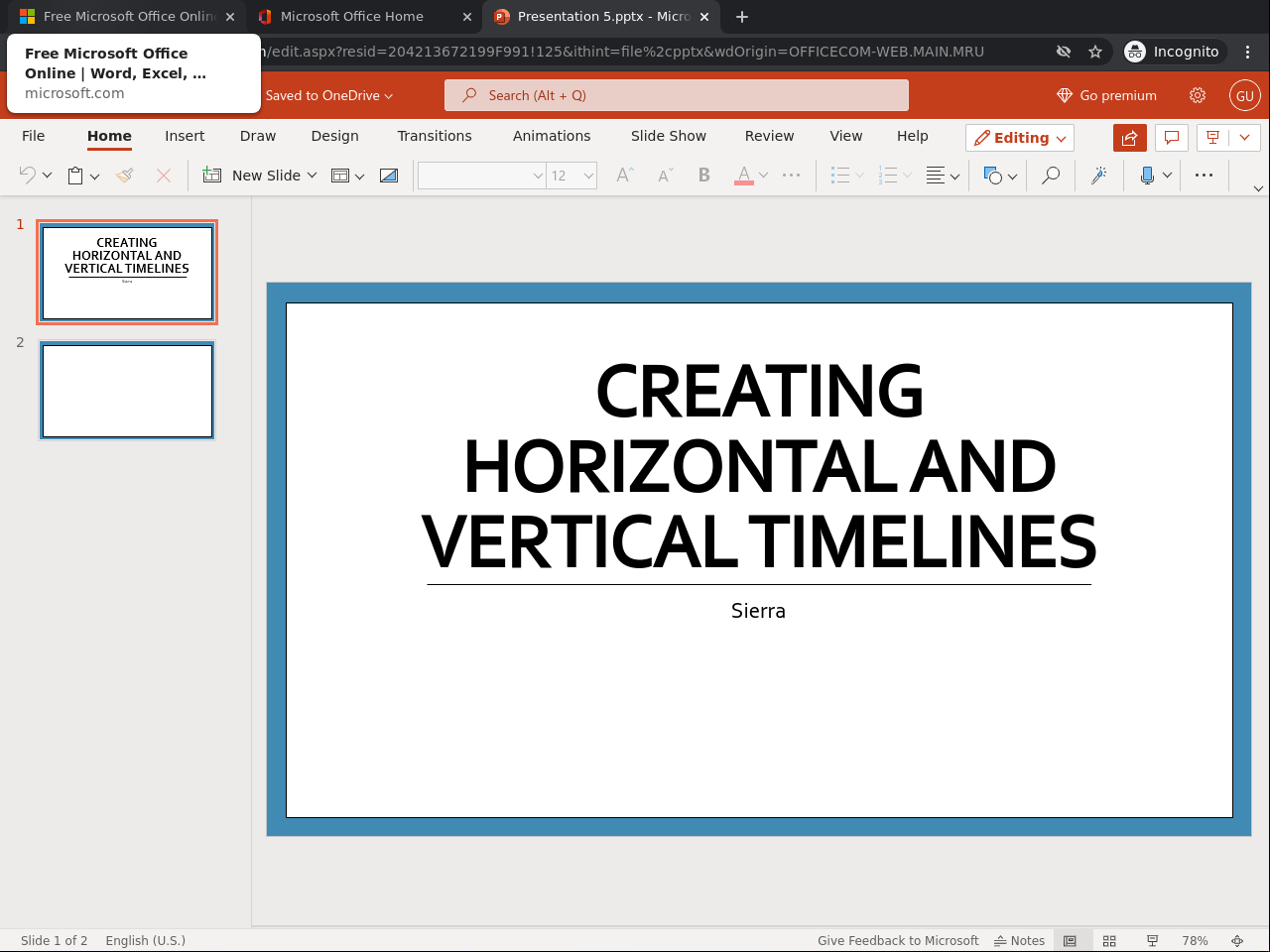Select the slide 2 thumbnail
Viewport: 1270px width, 952px height.
pos(127,391)
